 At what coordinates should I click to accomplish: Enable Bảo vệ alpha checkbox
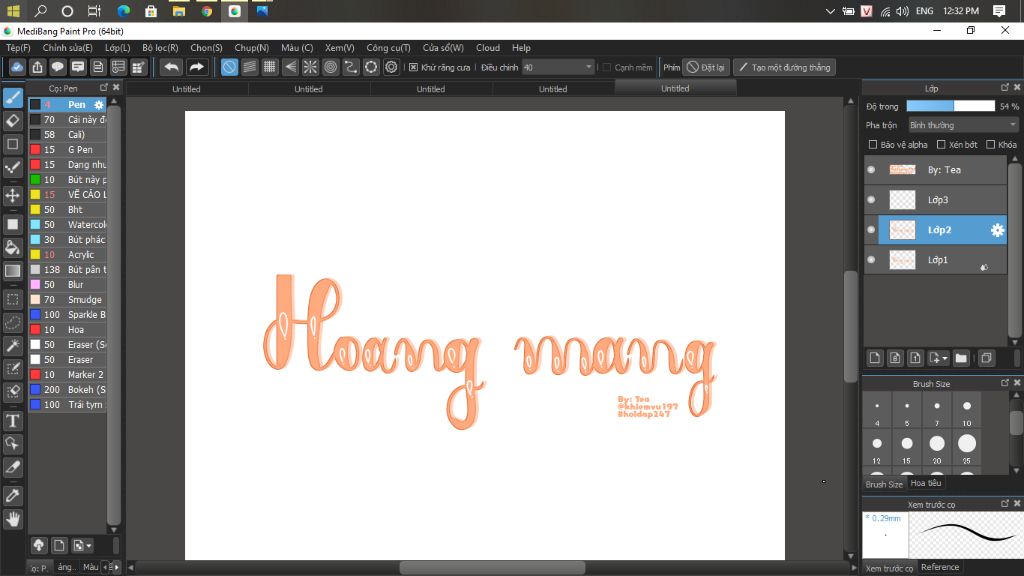point(872,144)
